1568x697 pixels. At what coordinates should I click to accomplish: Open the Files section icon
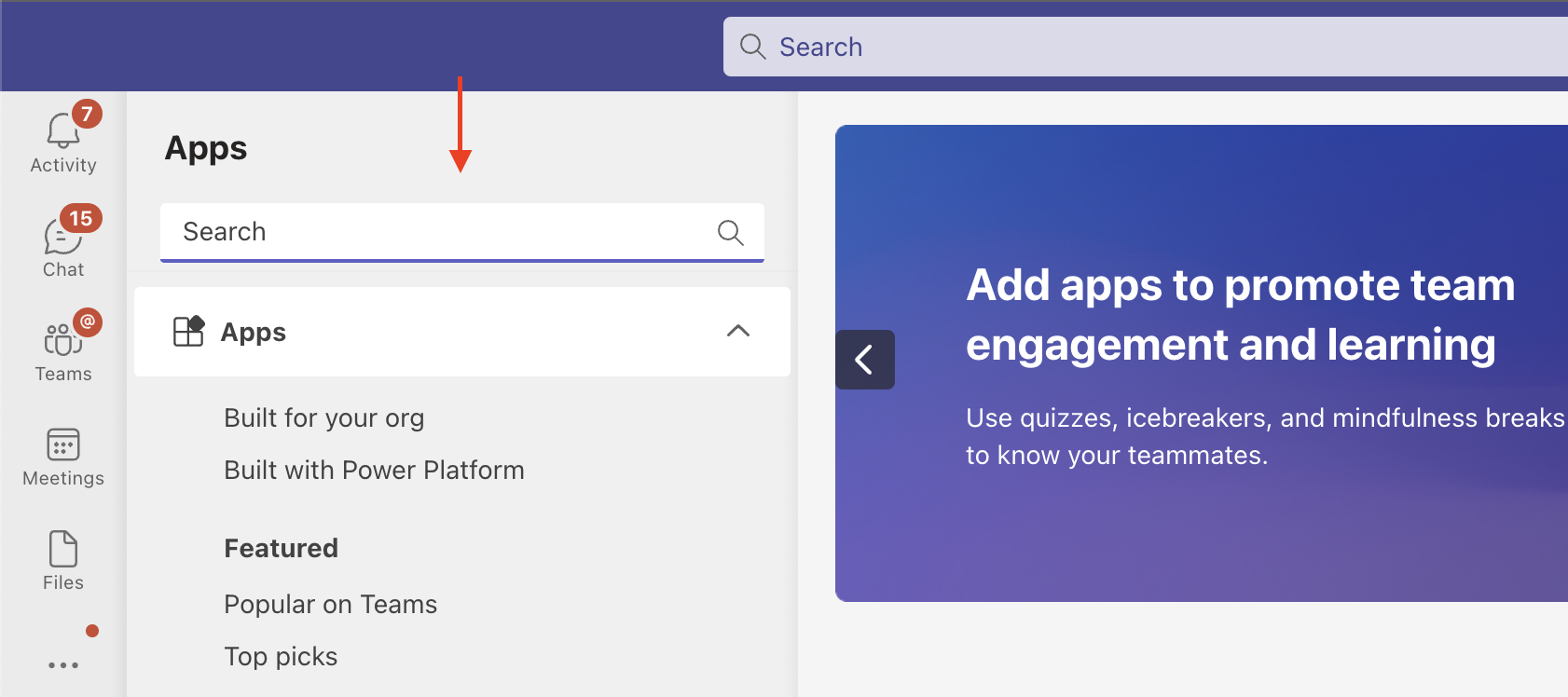click(x=62, y=549)
